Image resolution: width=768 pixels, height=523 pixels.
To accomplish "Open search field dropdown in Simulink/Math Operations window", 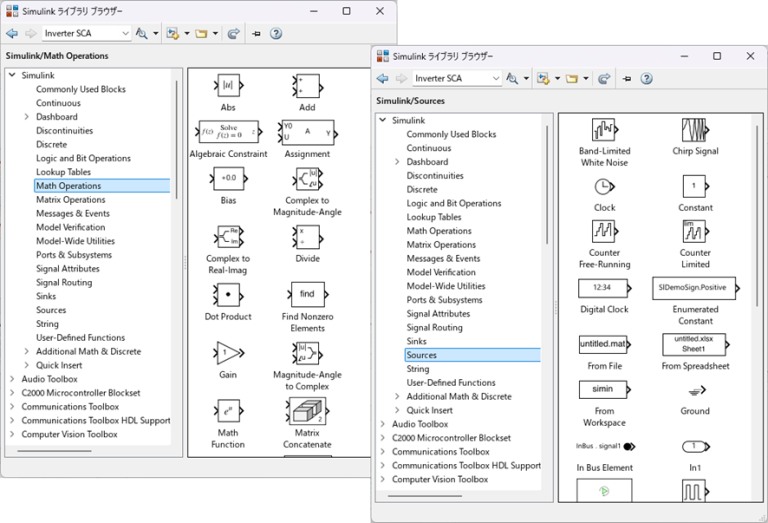I will pos(125,33).
